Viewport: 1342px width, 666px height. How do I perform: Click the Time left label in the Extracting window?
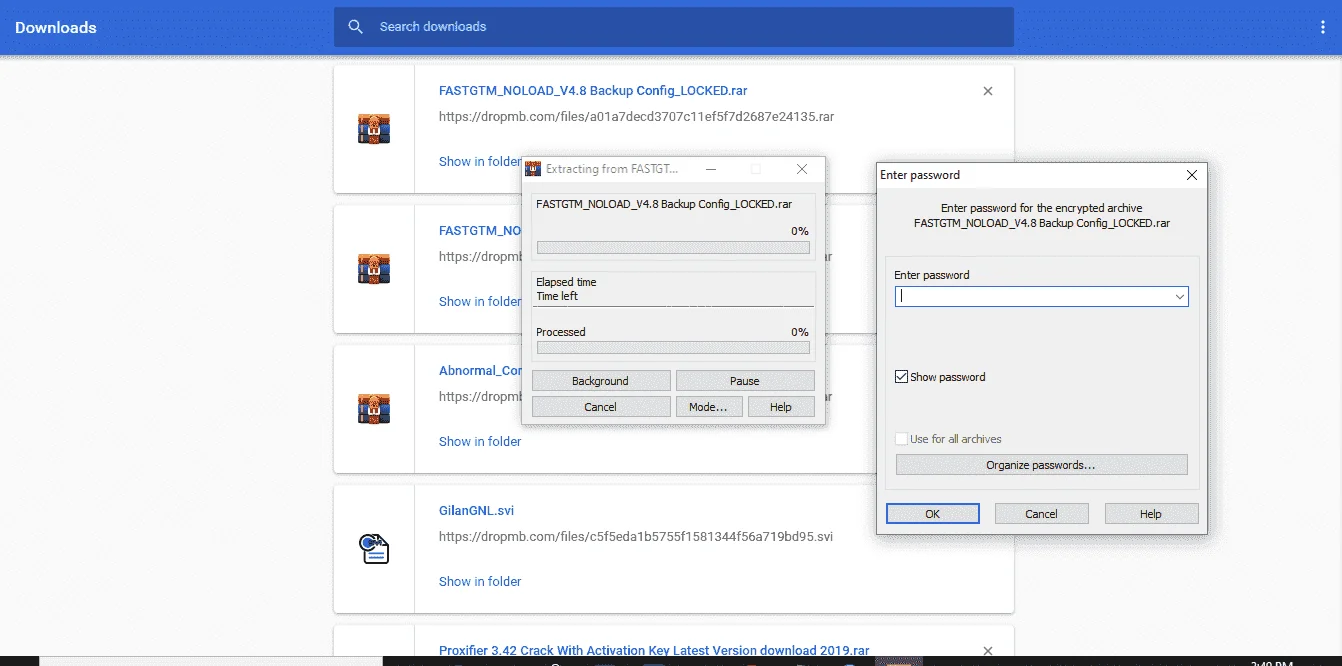click(x=557, y=296)
